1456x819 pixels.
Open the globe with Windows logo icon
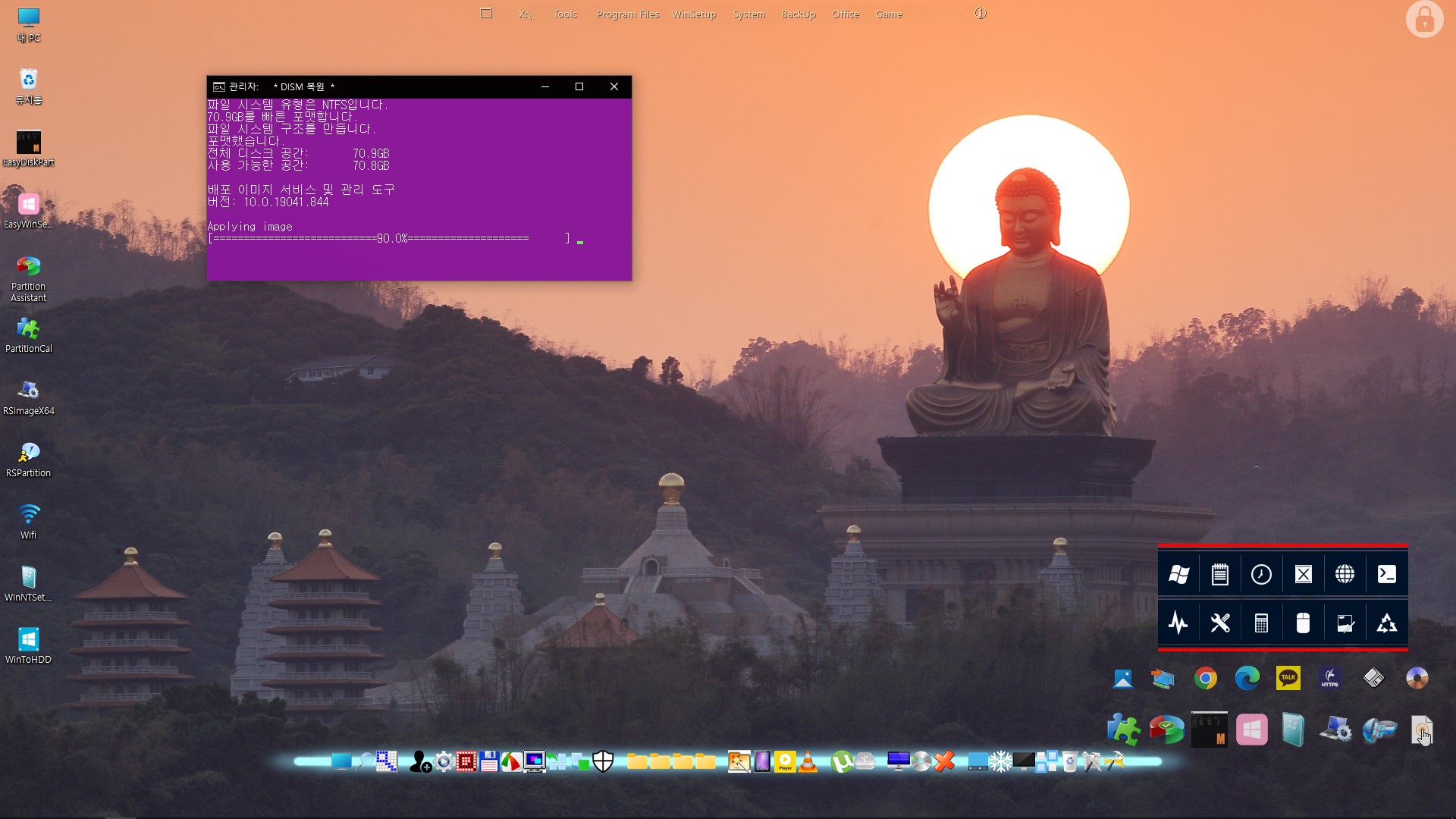(x=1379, y=731)
